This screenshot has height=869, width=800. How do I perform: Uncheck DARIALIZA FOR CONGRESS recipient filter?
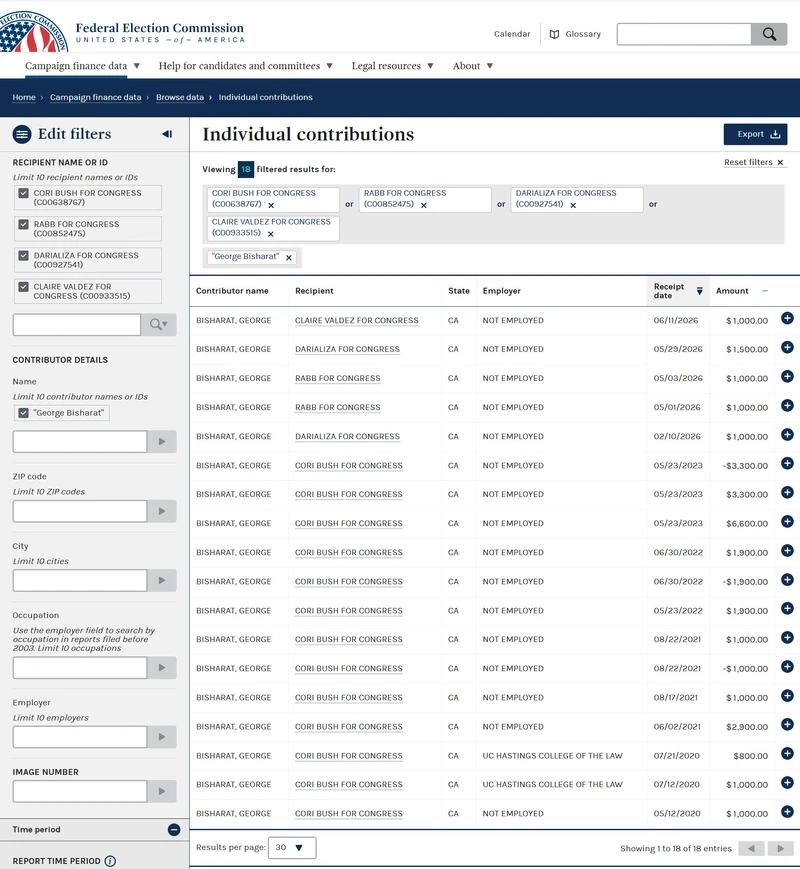pyautogui.click(x=23, y=255)
